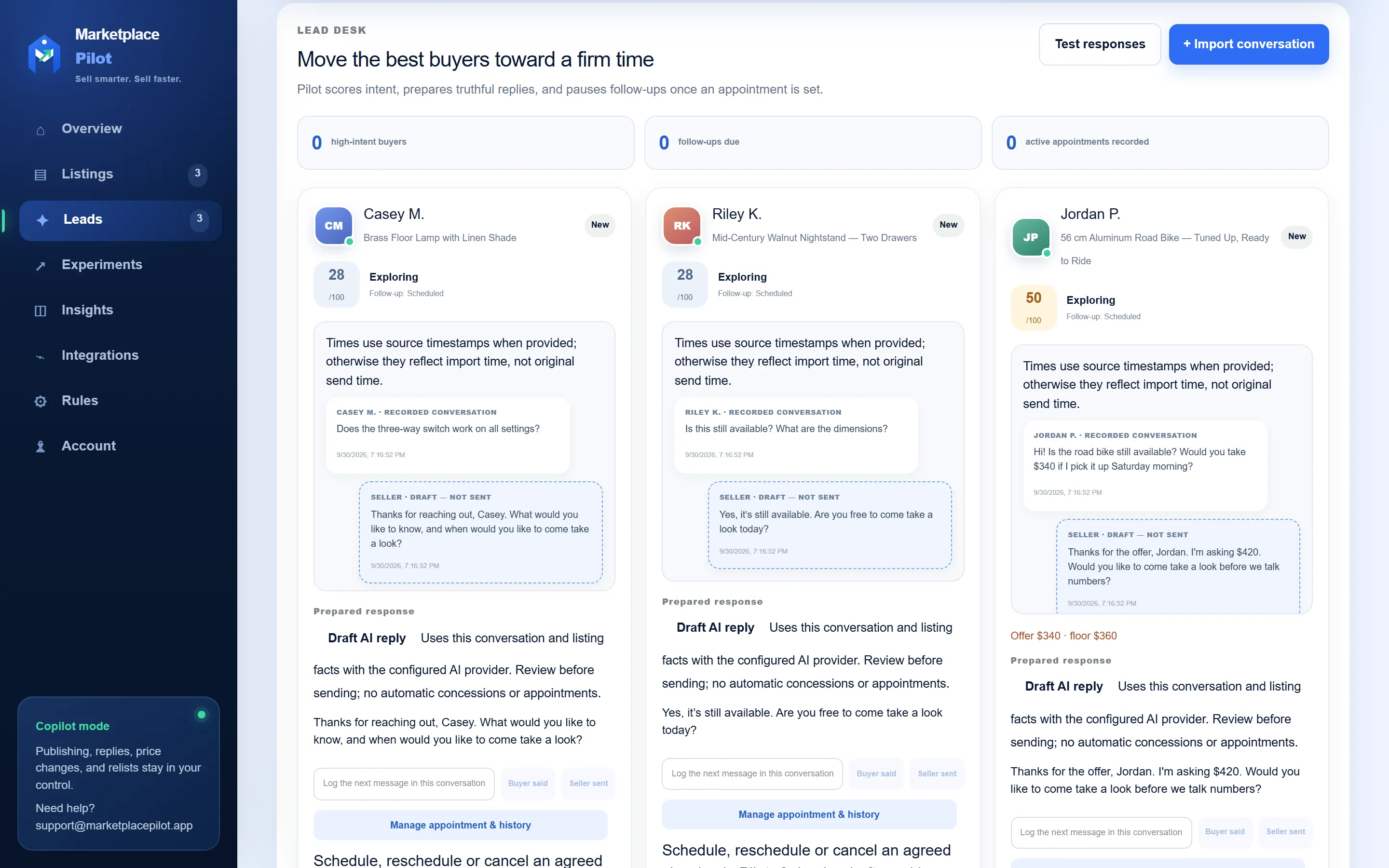Click support@marketplacepilot.app email text

(114, 826)
